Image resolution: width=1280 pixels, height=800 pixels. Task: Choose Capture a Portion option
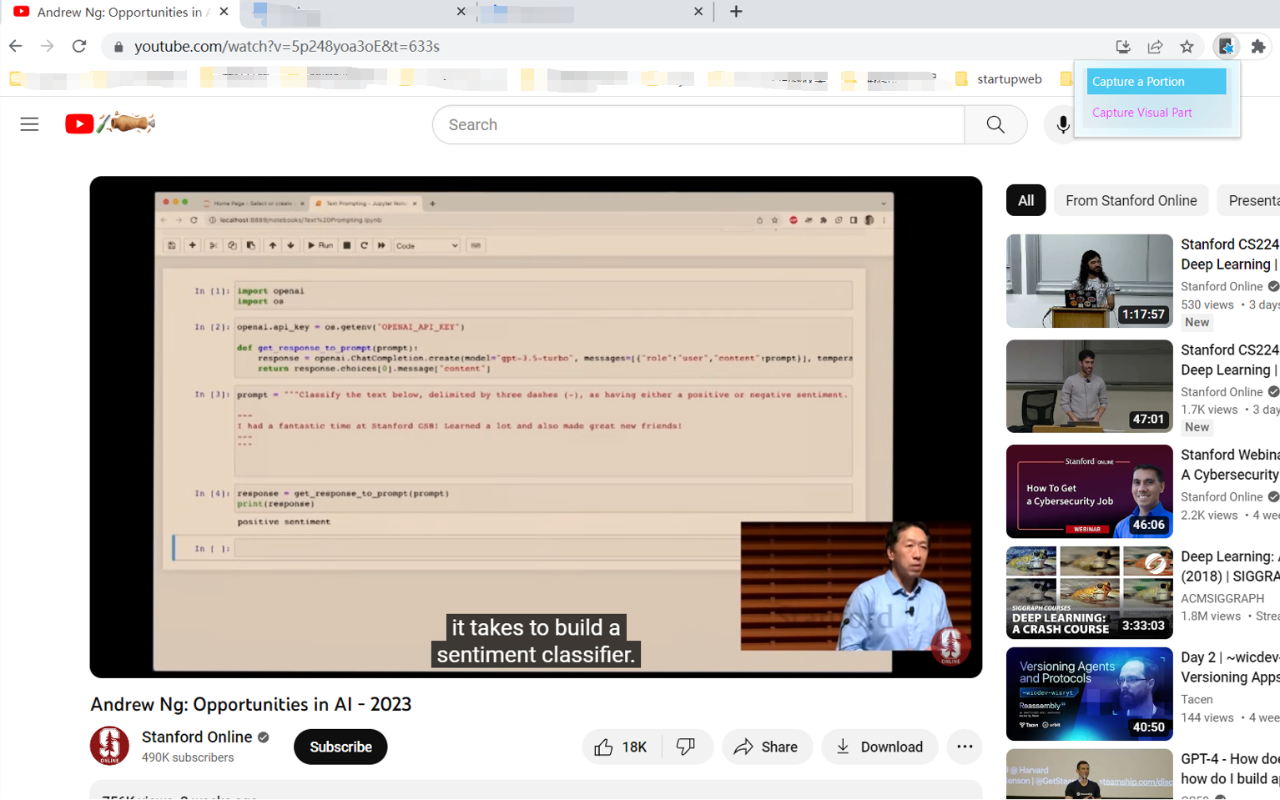pos(1156,82)
